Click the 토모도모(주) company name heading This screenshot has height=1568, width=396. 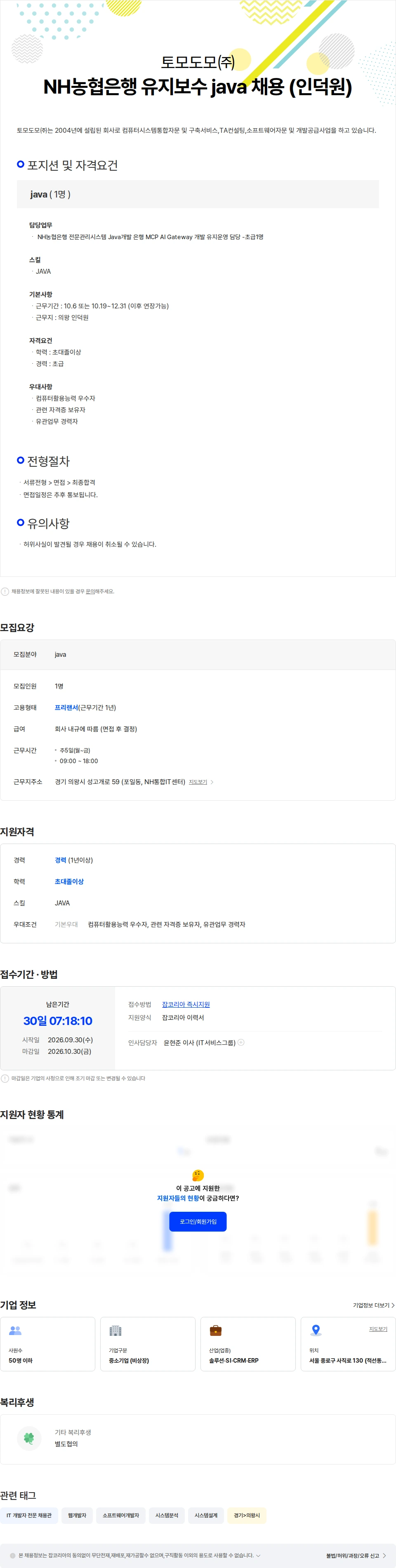198,62
